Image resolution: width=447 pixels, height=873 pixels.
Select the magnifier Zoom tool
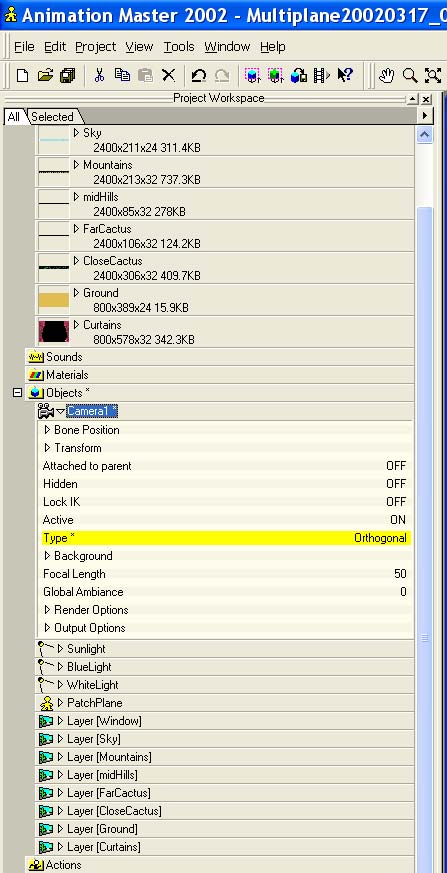(x=410, y=75)
